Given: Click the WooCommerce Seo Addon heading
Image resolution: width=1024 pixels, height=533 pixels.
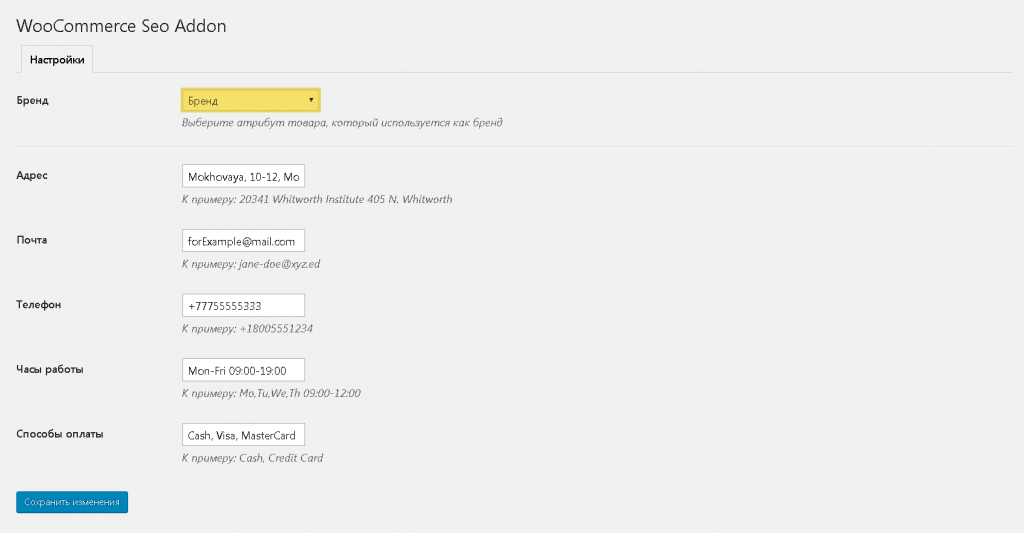Looking at the screenshot, I should (x=121, y=26).
